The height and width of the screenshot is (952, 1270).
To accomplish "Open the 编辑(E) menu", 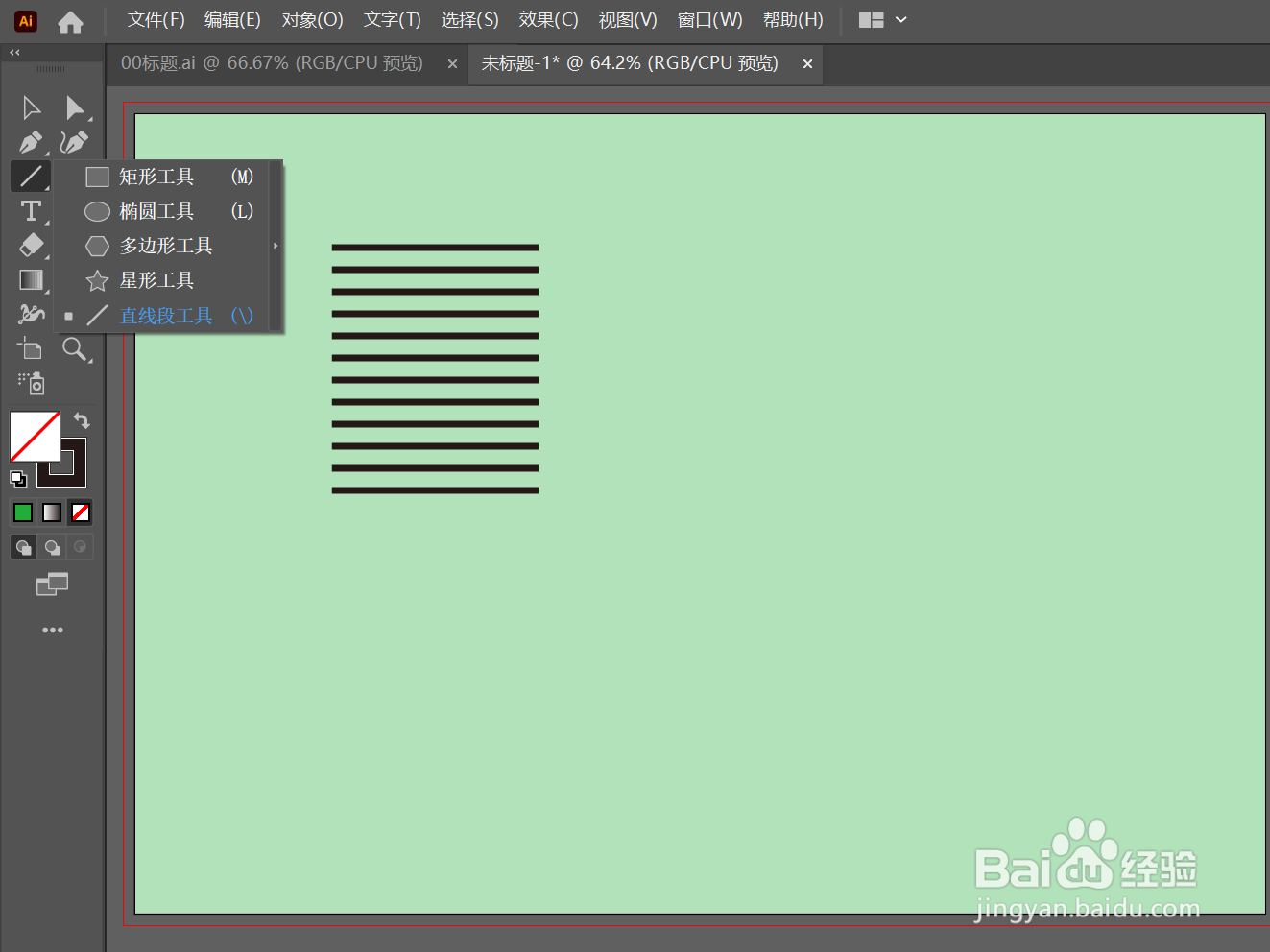I will [x=232, y=20].
